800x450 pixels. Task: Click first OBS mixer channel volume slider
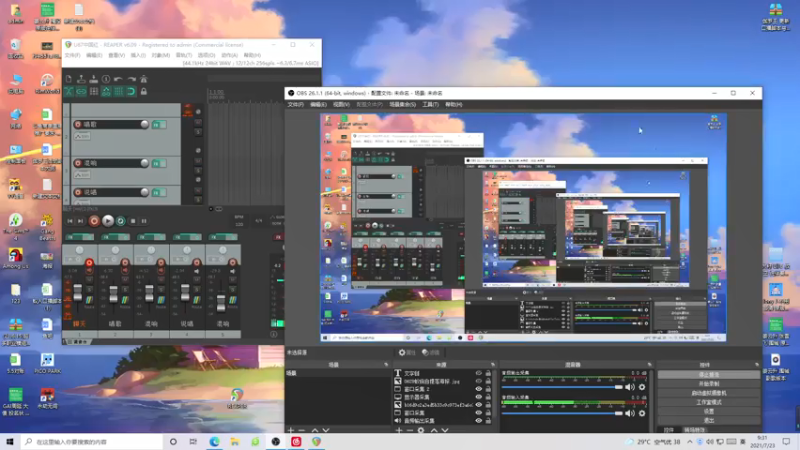562,387
